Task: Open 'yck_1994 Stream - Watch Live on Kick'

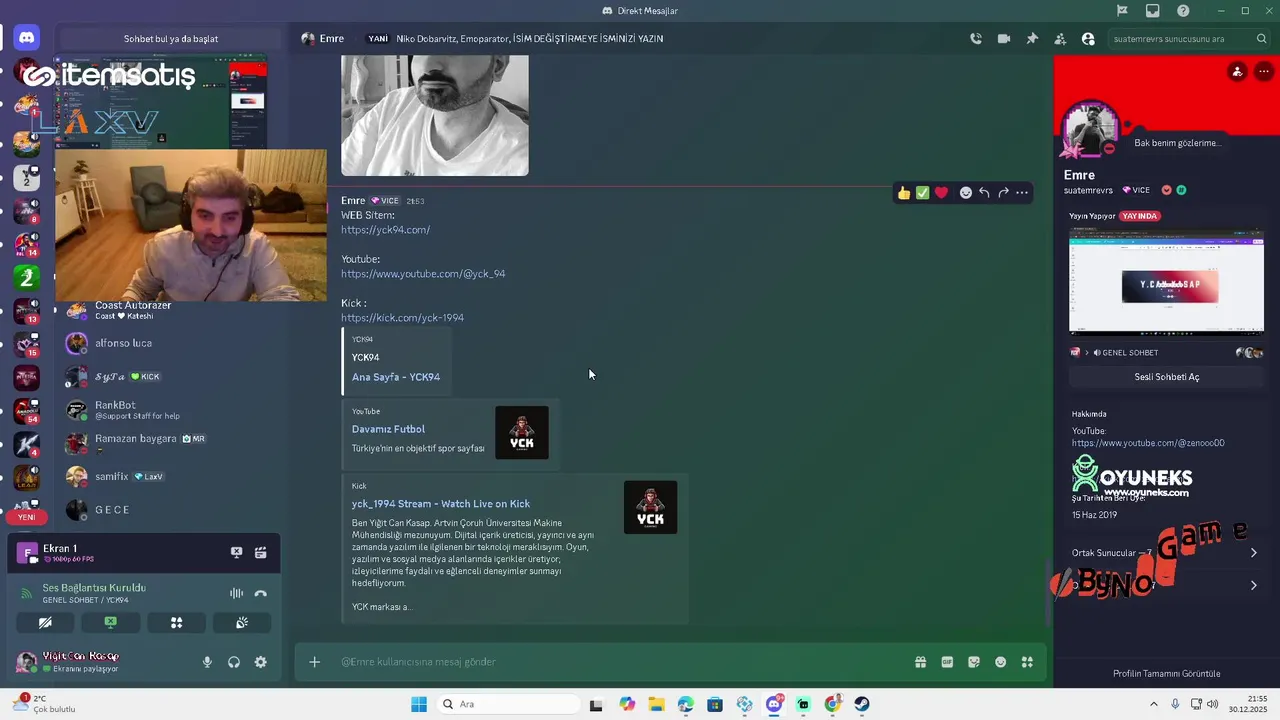Action: (x=441, y=504)
